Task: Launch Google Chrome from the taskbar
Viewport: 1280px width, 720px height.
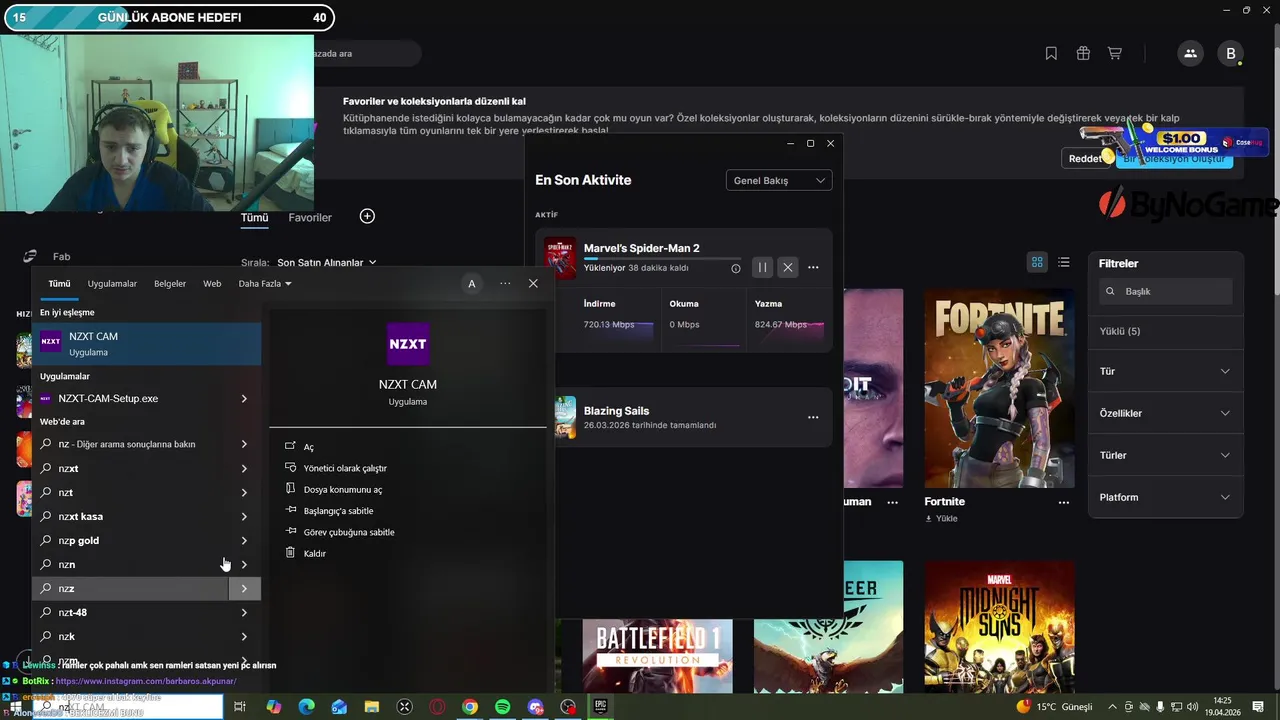Action: pos(470,707)
